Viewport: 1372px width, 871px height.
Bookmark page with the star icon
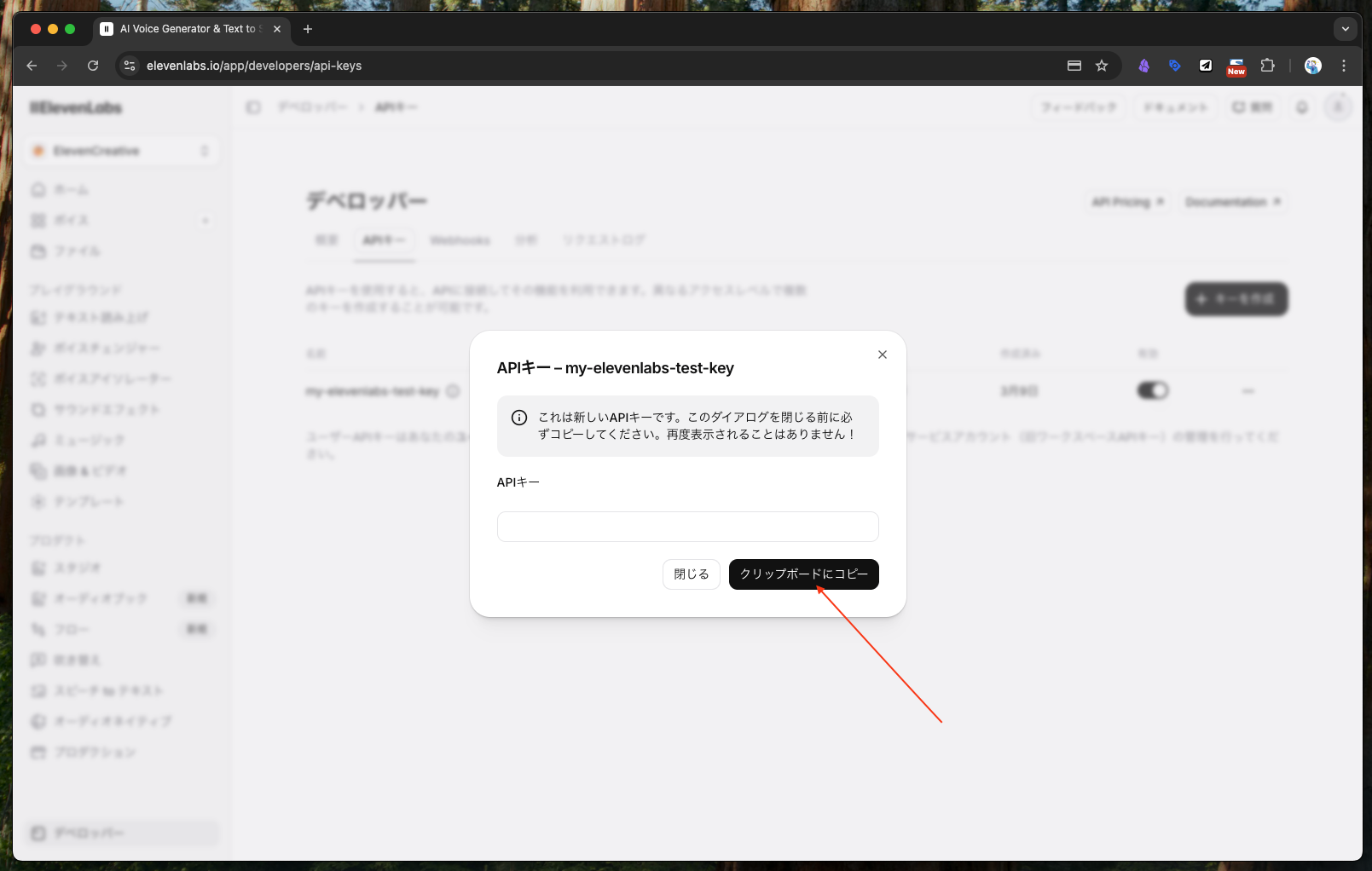click(x=1102, y=66)
